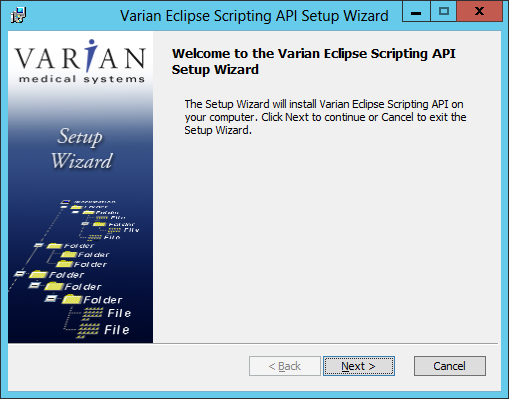Click the Welcome heading text

point(314,61)
